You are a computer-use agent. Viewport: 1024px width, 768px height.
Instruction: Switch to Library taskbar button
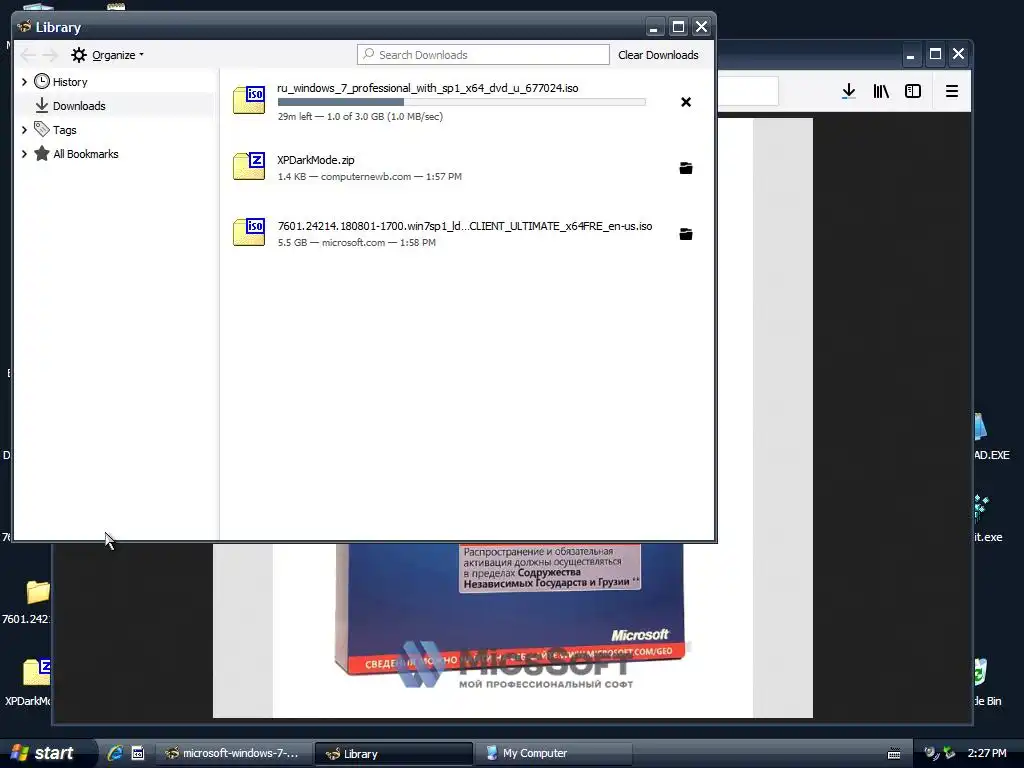click(x=394, y=753)
